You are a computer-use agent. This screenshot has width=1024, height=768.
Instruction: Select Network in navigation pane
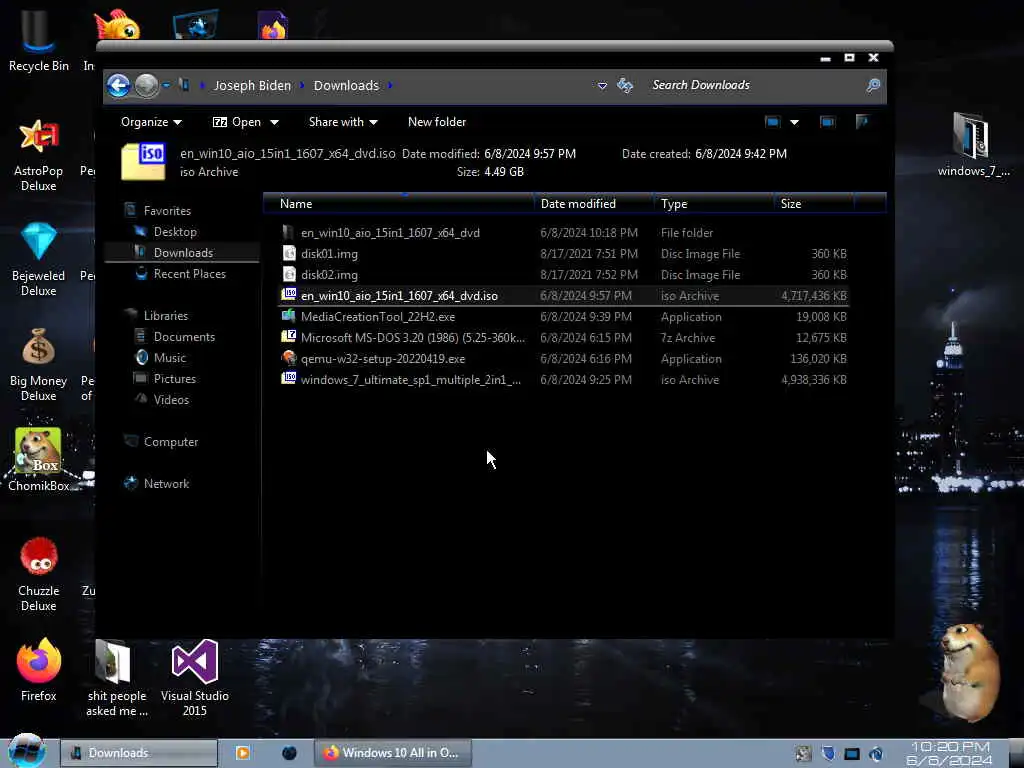pyautogui.click(x=166, y=483)
